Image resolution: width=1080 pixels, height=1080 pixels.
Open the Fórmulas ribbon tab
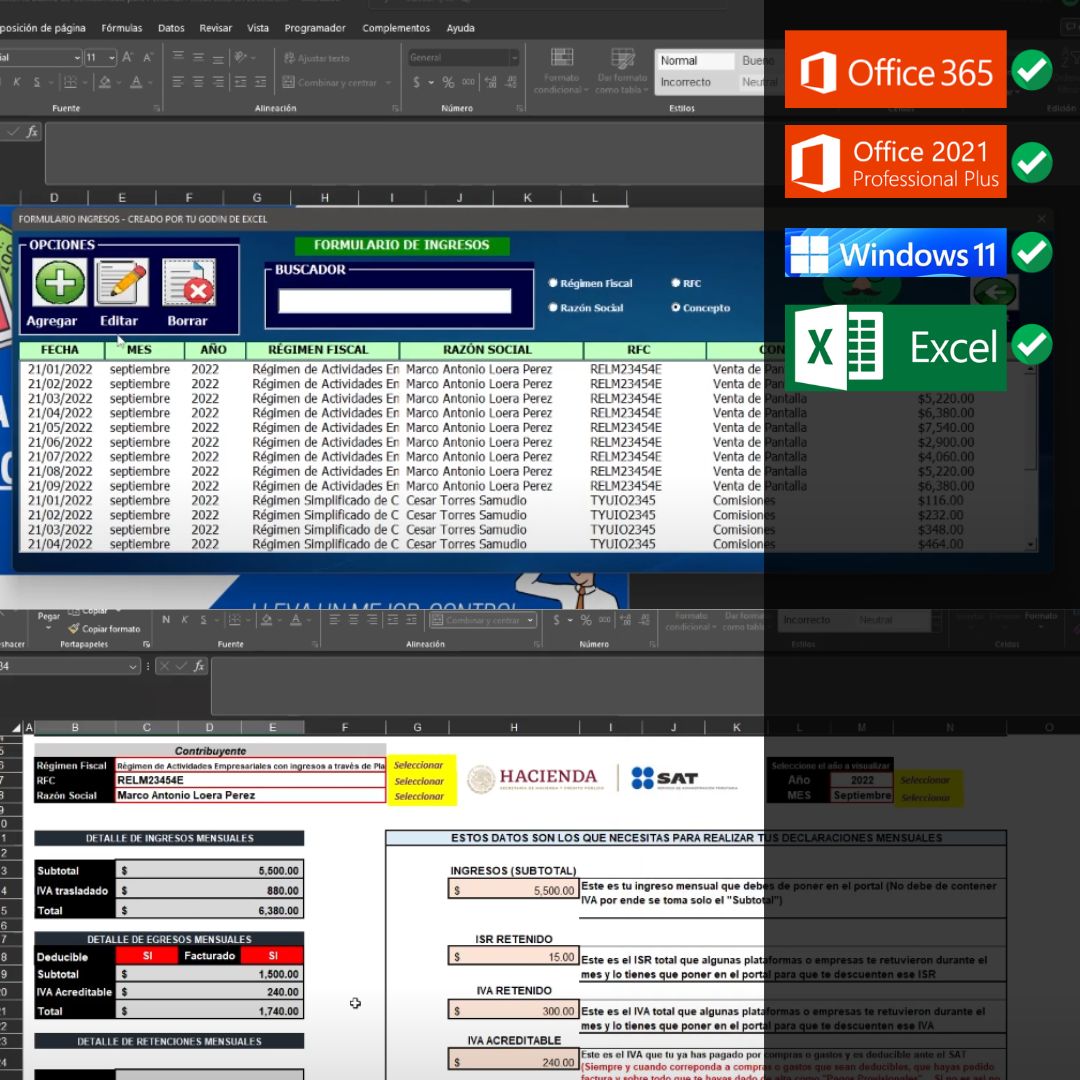122,28
